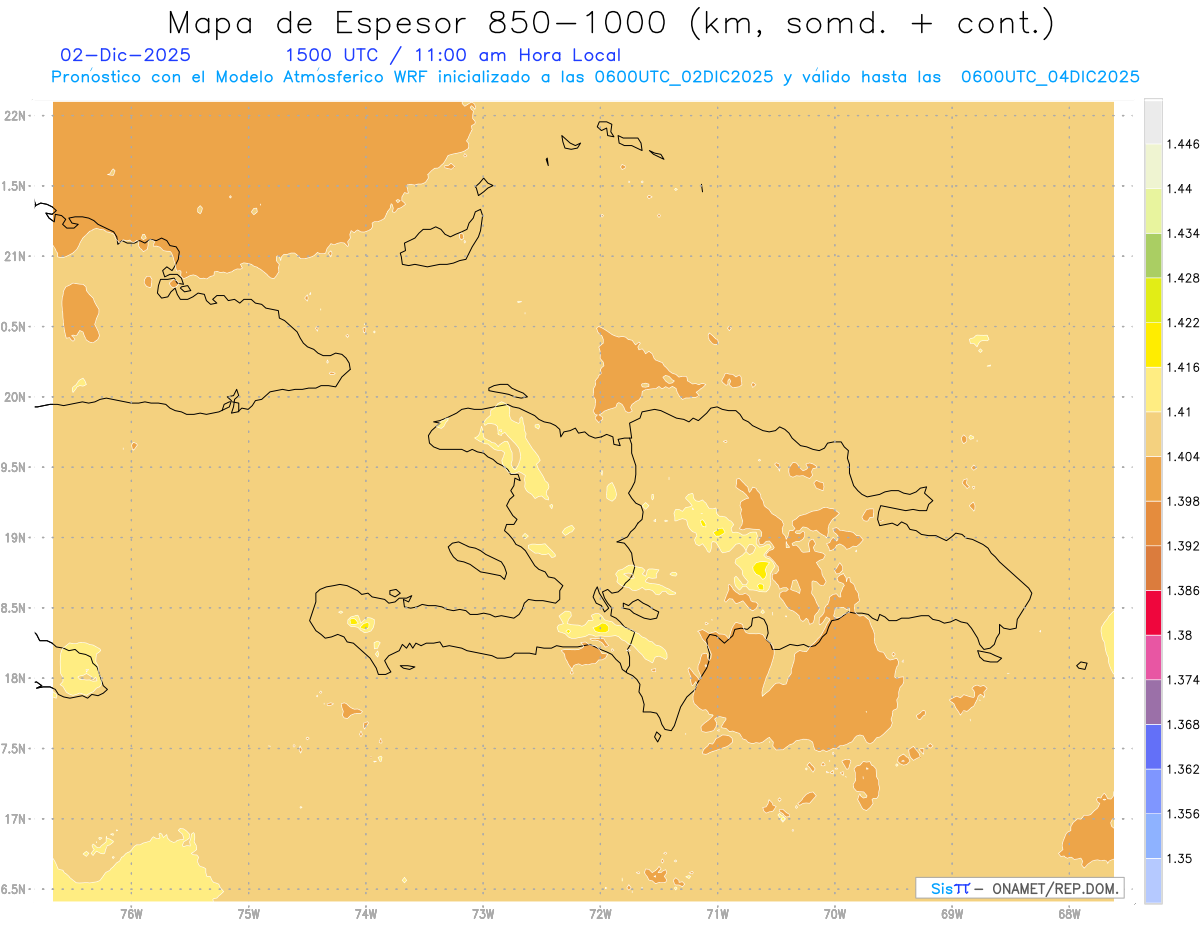This screenshot has width=1200, height=927.
Task: Click the 75W longitude label
Action: tap(249, 914)
